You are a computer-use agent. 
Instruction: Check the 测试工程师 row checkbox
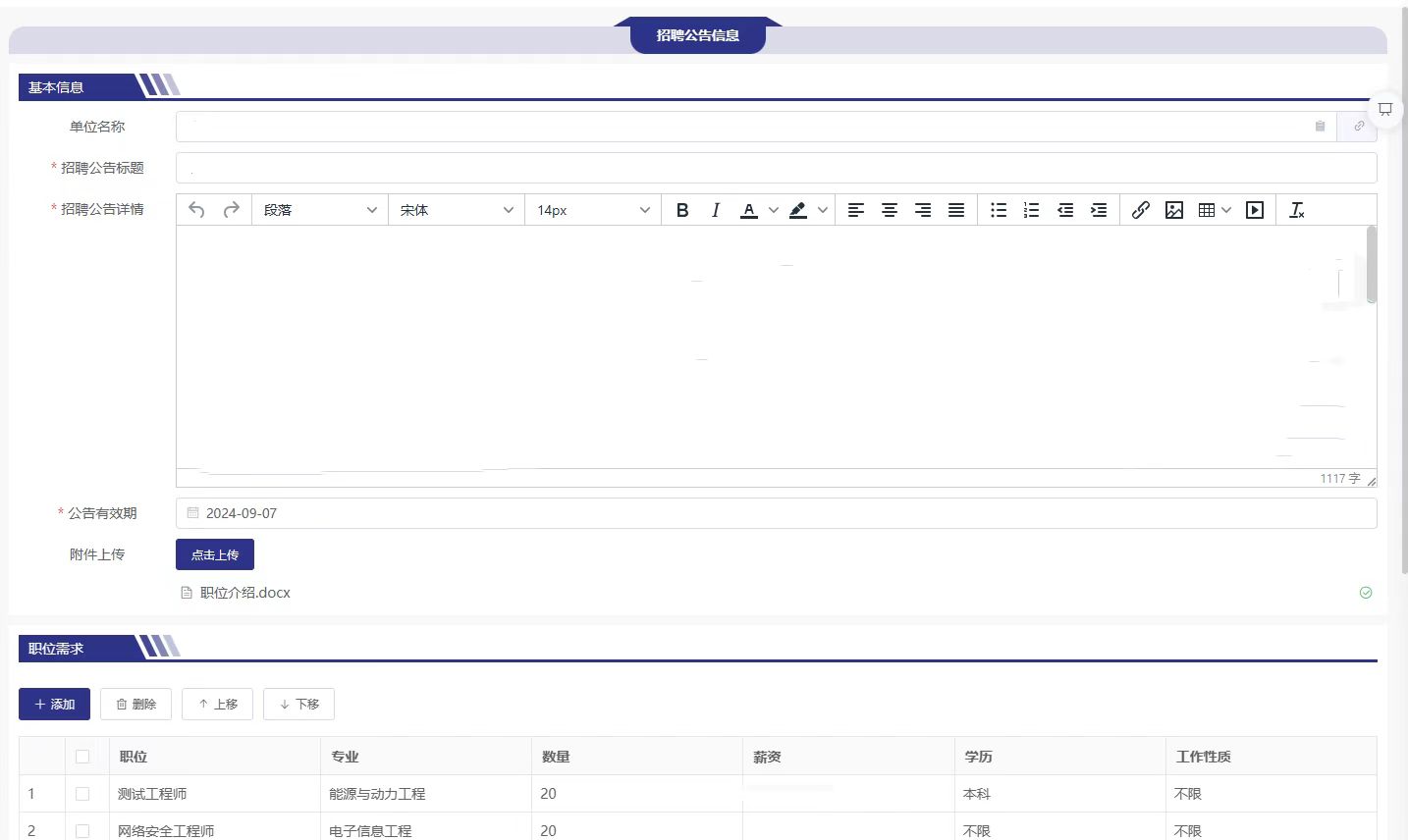point(82,794)
